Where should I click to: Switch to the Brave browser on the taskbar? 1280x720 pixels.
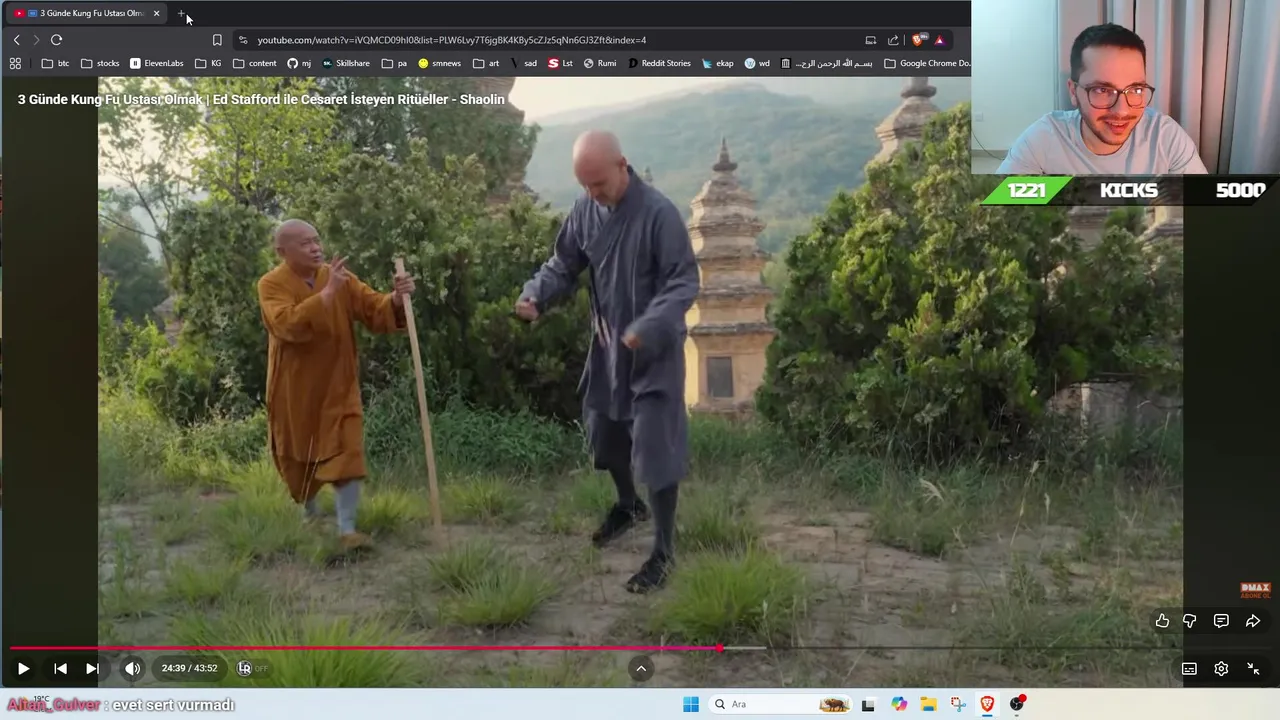pos(987,704)
